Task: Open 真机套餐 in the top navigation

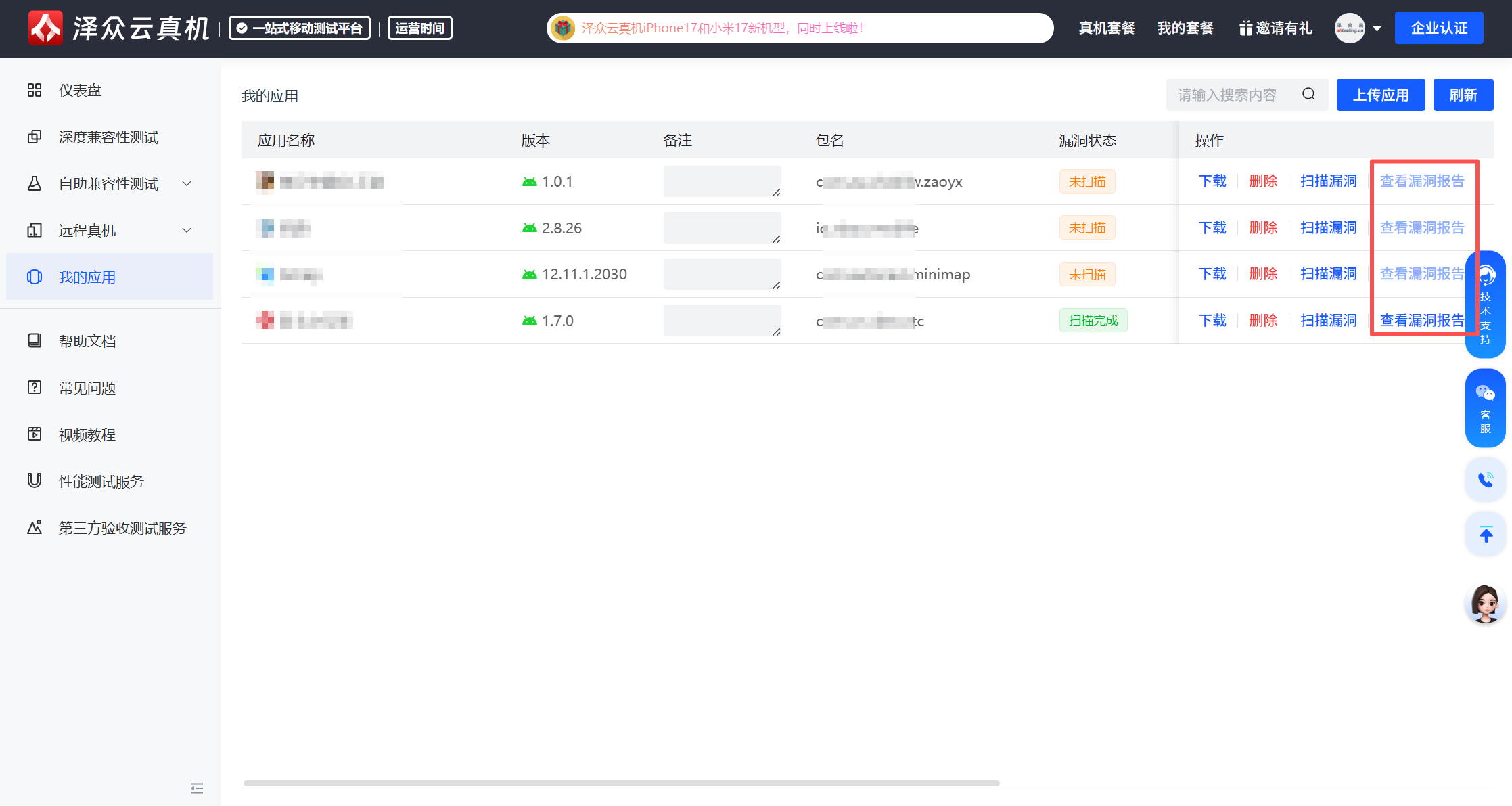Action: (1107, 28)
